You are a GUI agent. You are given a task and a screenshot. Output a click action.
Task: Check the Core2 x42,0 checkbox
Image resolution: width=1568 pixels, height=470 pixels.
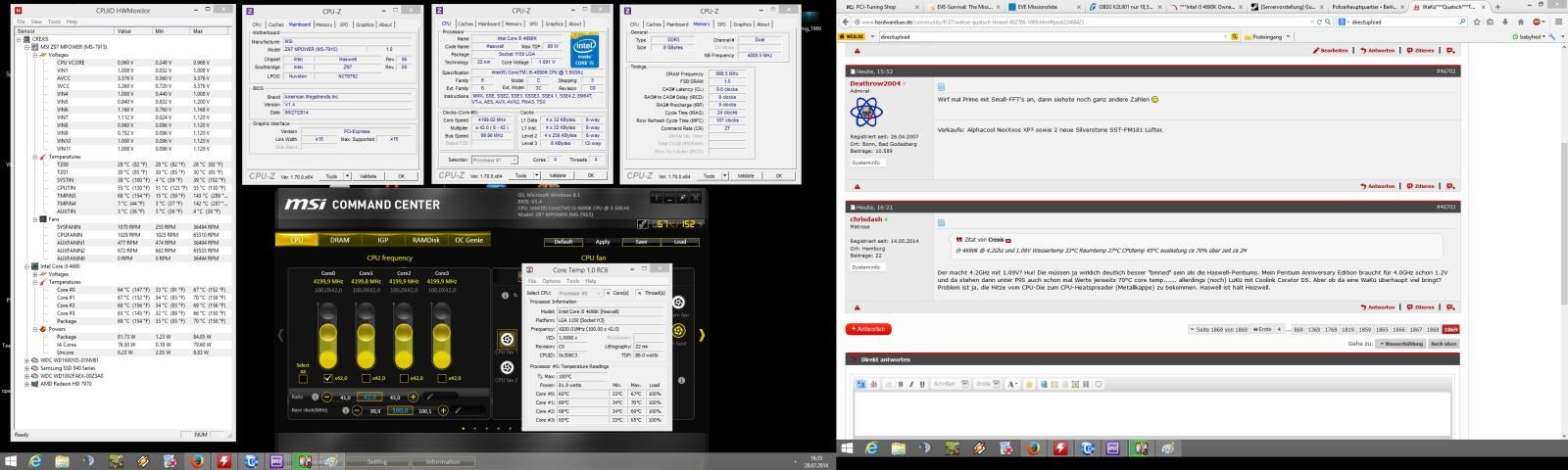pyautogui.click(x=404, y=377)
